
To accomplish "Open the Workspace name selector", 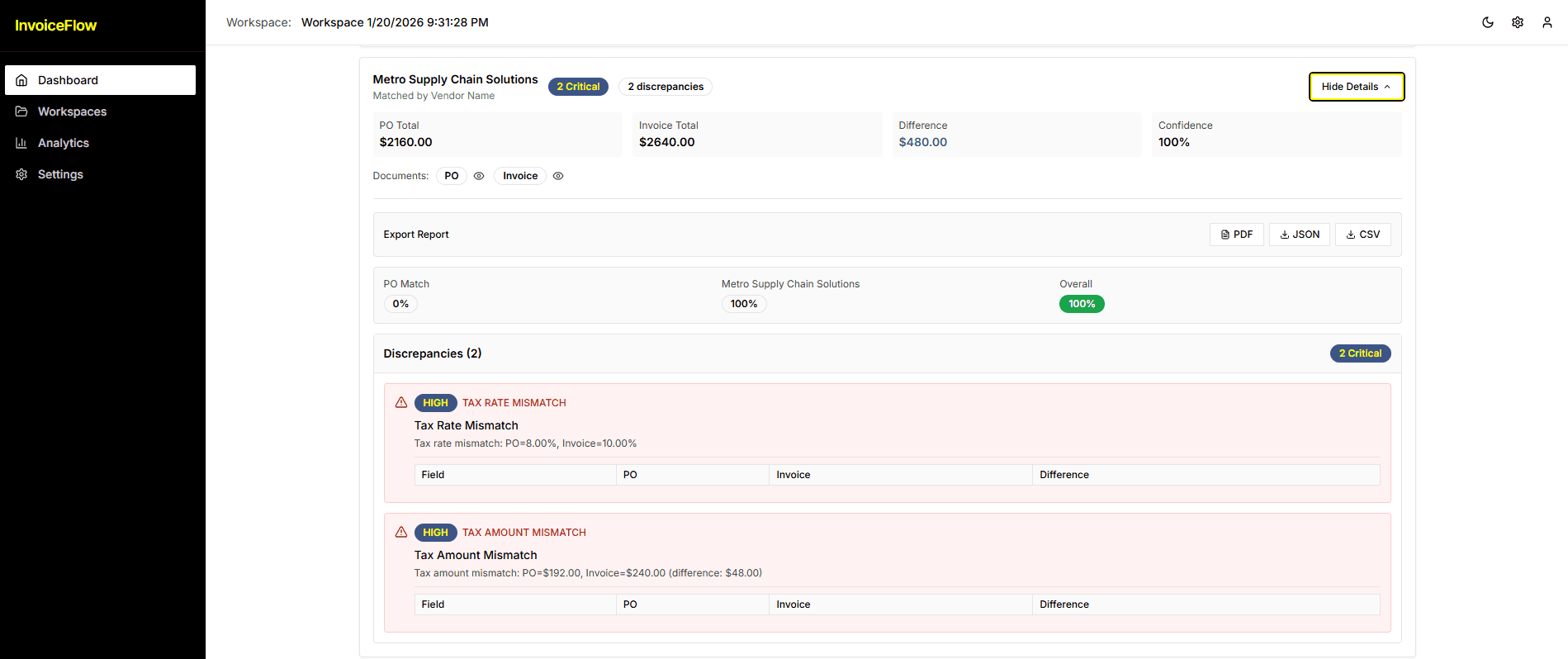I will pyautogui.click(x=395, y=22).
